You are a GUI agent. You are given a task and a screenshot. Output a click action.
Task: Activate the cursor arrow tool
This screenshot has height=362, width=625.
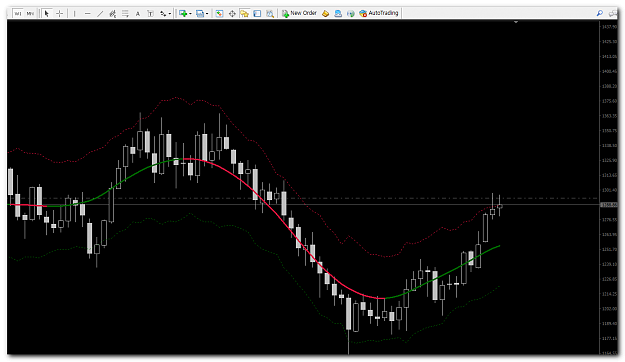[47, 14]
